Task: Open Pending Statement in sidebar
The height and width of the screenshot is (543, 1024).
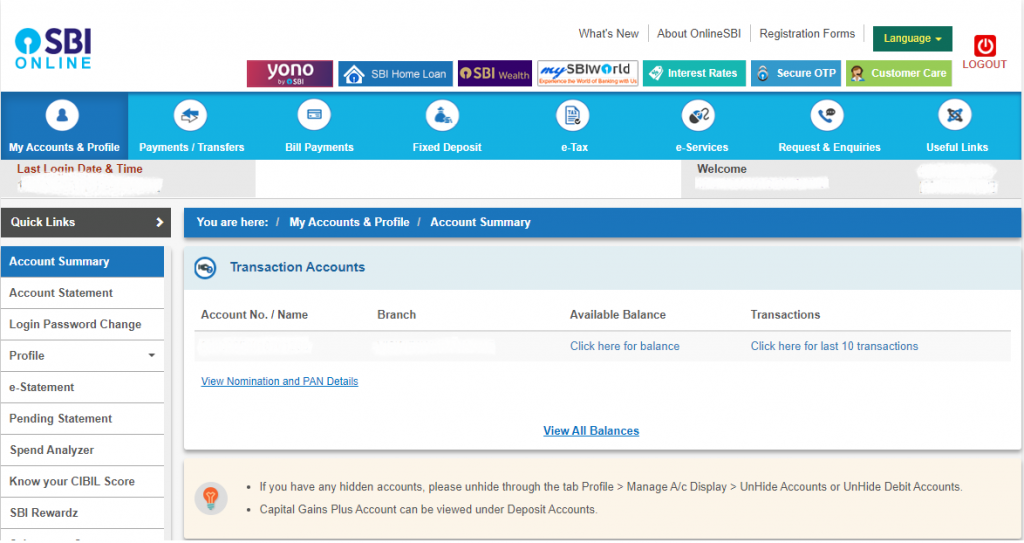Action: pos(82,419)
